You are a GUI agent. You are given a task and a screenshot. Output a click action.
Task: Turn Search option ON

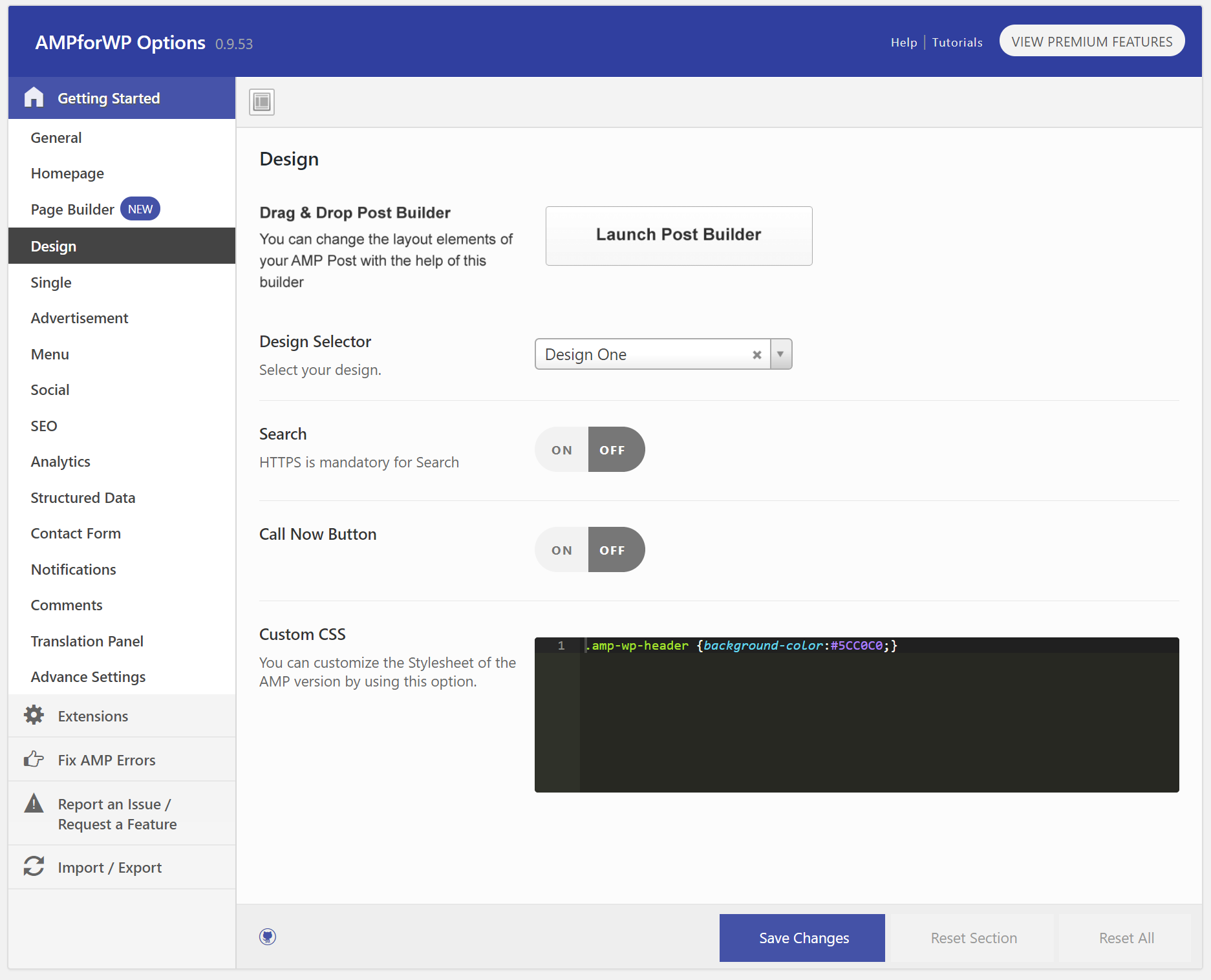[x=561, y=450]
